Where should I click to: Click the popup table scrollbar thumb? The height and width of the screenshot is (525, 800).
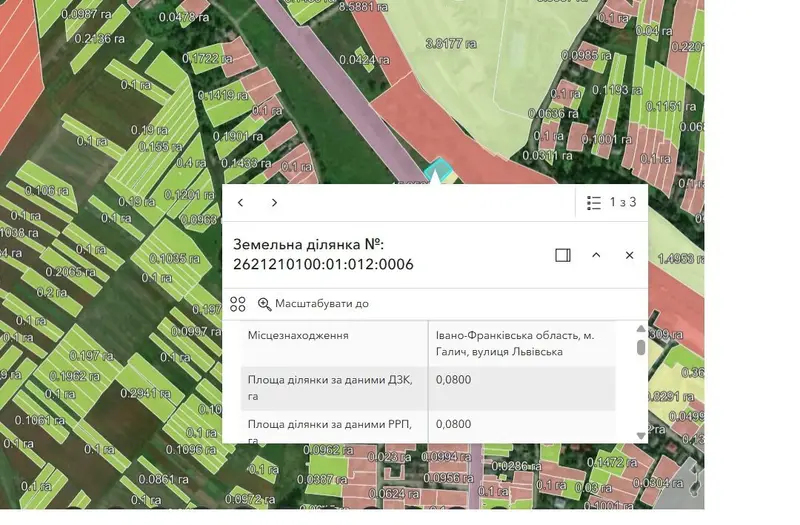point(641,347)
